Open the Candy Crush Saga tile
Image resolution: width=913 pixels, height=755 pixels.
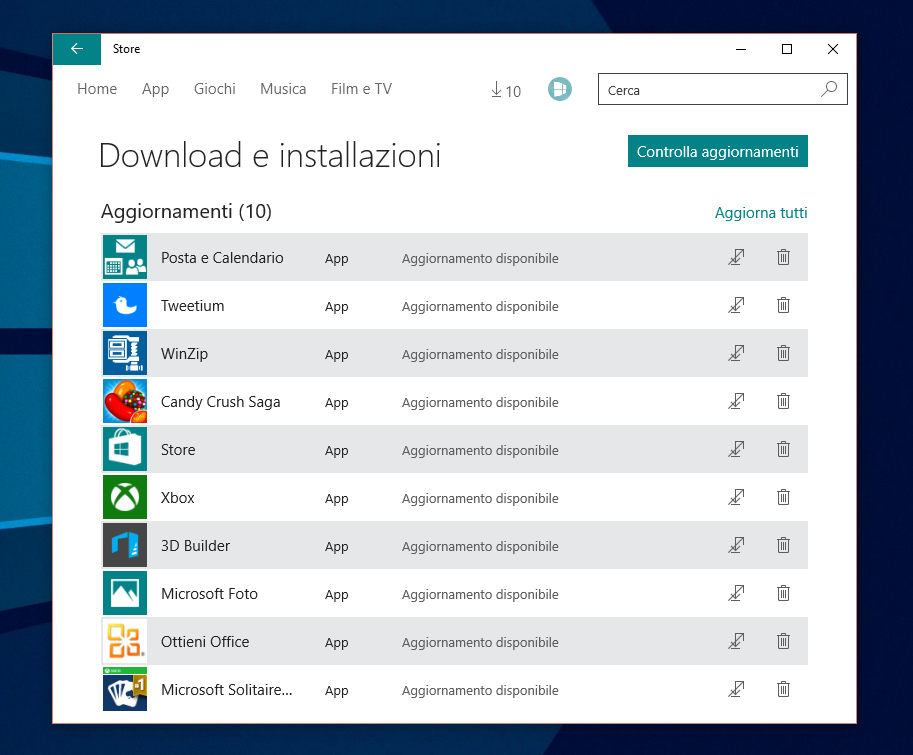[125, 401]
